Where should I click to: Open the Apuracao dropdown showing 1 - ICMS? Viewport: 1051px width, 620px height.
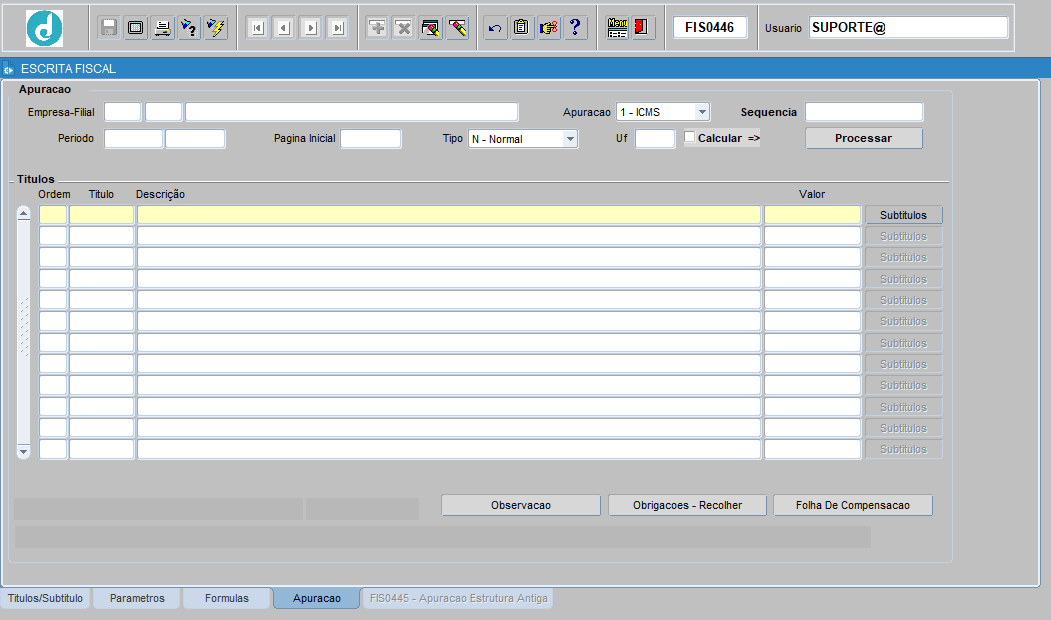click(702, 112)
